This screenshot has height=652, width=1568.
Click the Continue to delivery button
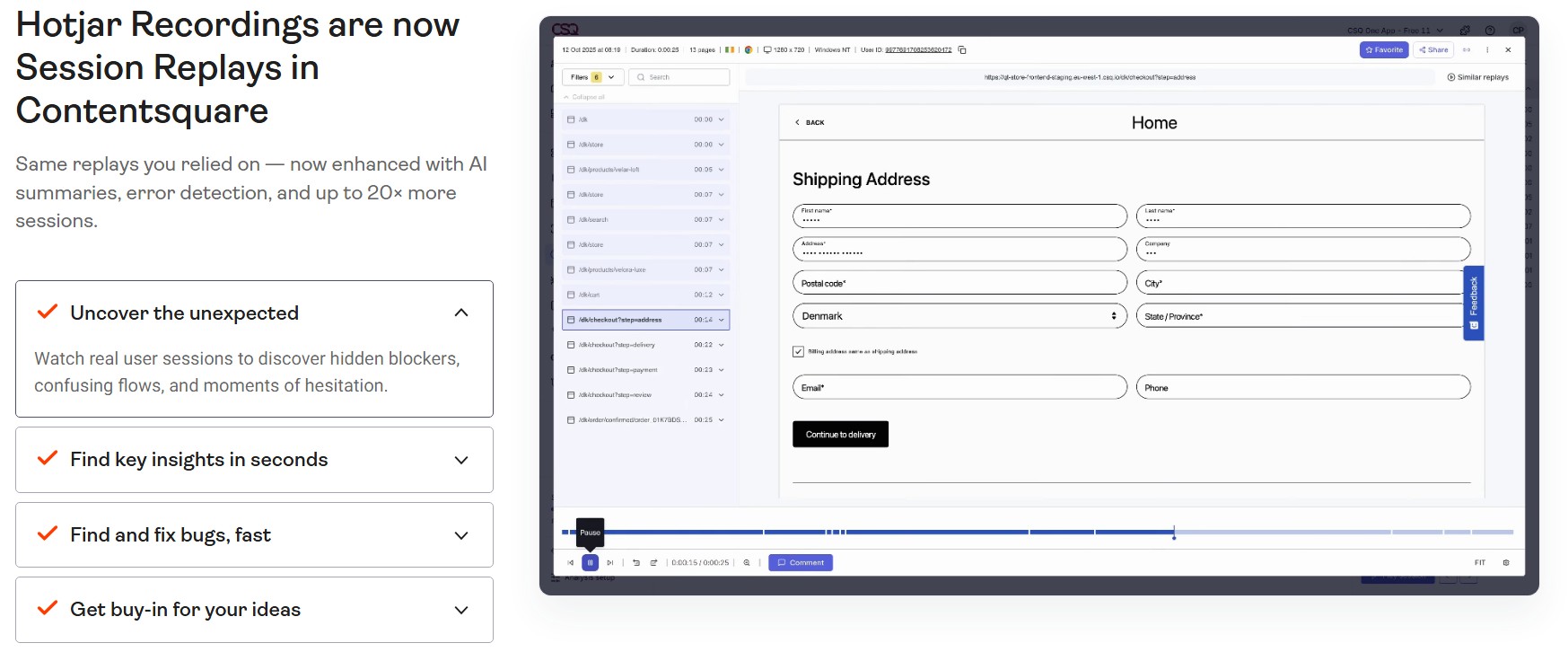click(840, 435)
